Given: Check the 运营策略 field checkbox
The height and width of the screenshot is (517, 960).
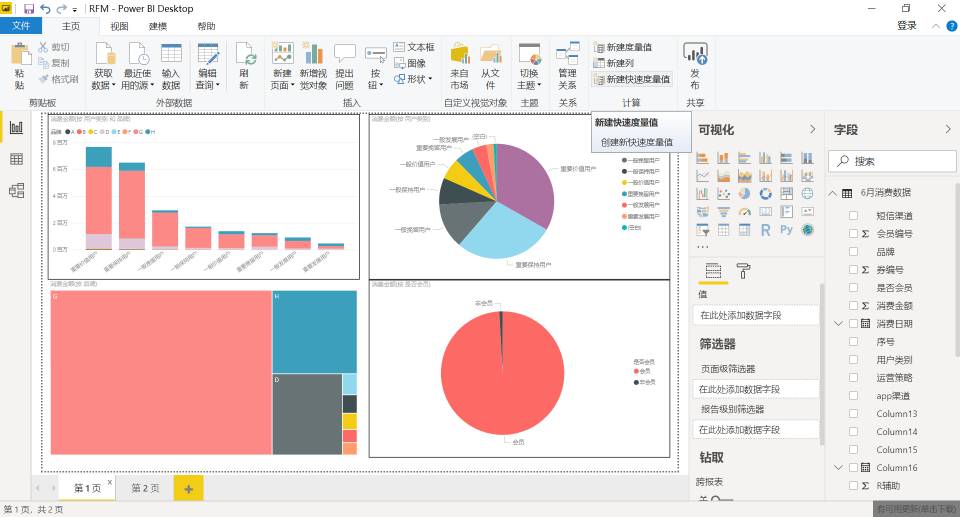Looking at the screenshot, I should [853, 377].
